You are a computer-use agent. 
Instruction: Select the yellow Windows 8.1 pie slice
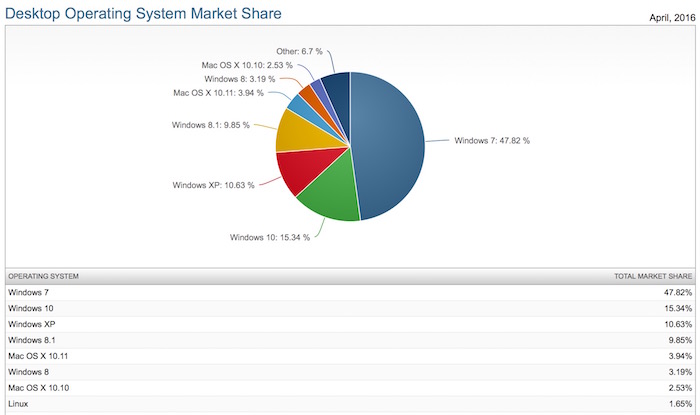(297, 130)
